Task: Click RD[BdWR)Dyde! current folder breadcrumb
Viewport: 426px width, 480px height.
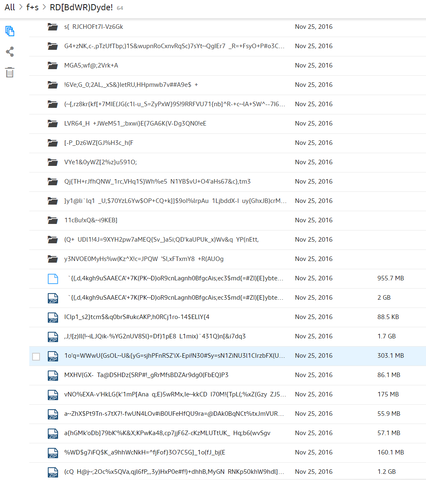Action: pyautogui.click(x=81, y=7)
